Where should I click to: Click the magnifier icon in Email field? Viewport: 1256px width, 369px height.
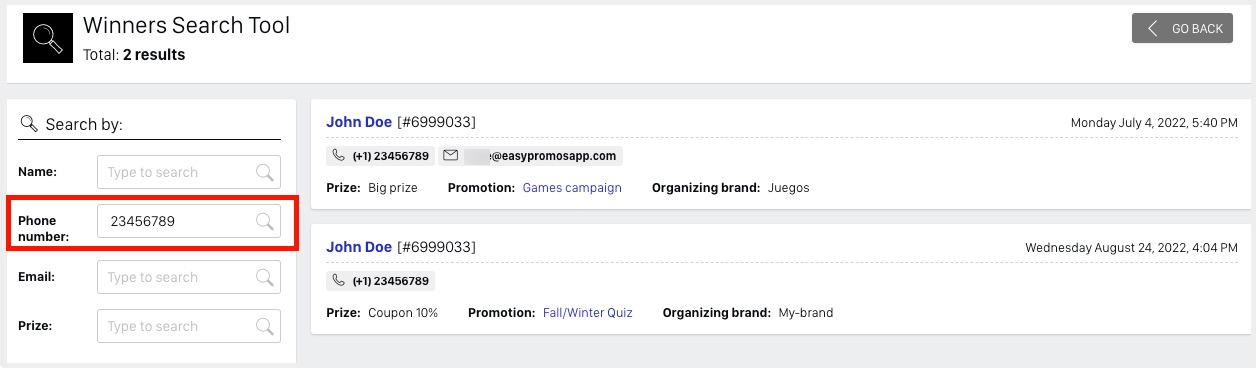264,277
